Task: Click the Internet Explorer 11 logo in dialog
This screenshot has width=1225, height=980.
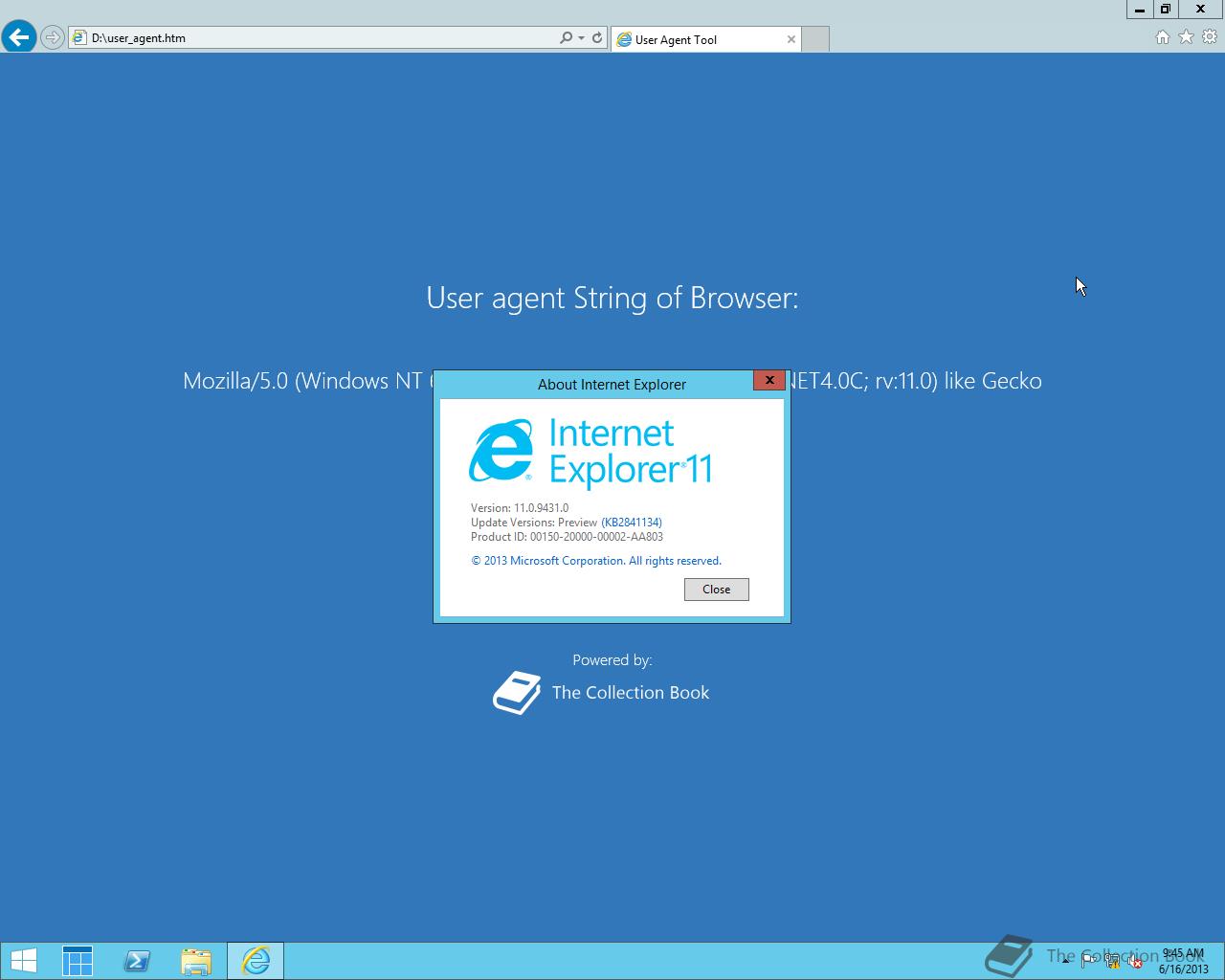Action: [590, 453]
